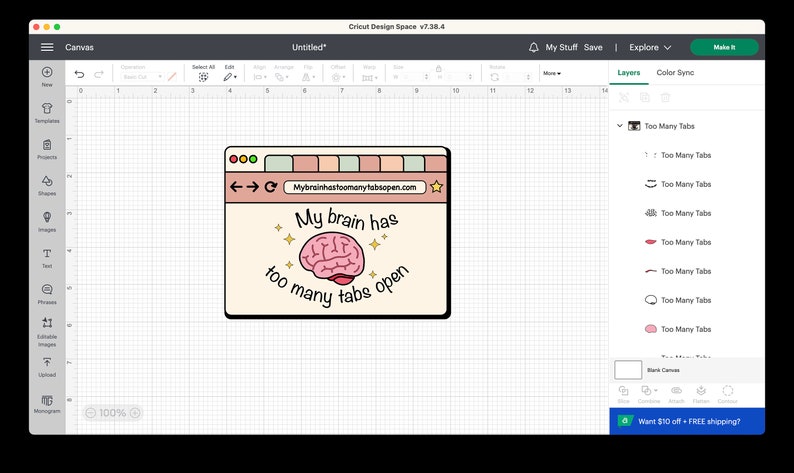Switch to the Layers tab
Screen dimensions: 794x473
point(628,72)
